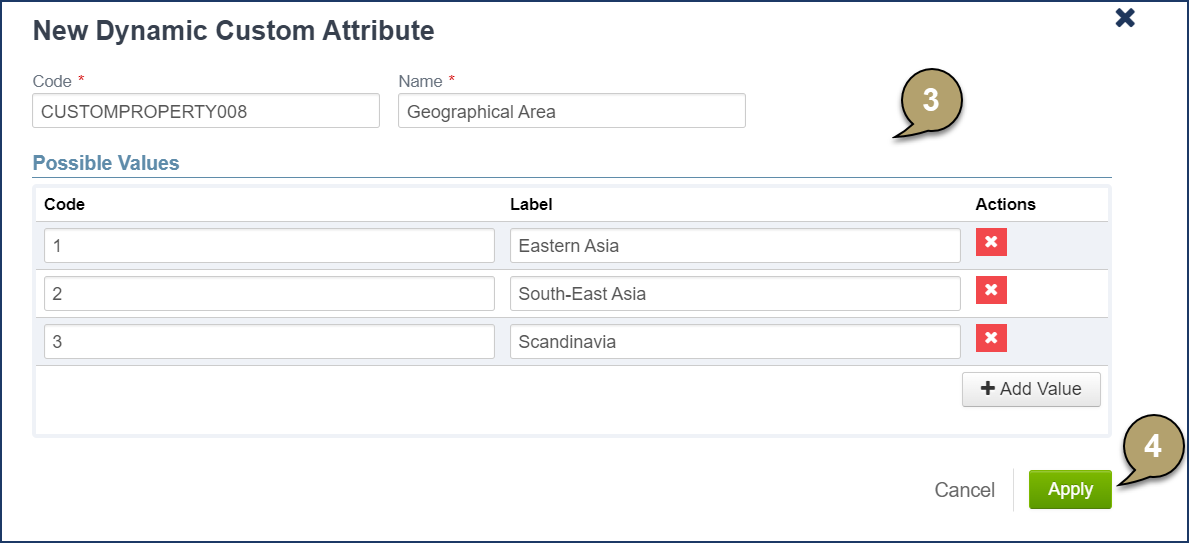
Task: Delete the Eastern Asia value row
Action: (991, 243)
